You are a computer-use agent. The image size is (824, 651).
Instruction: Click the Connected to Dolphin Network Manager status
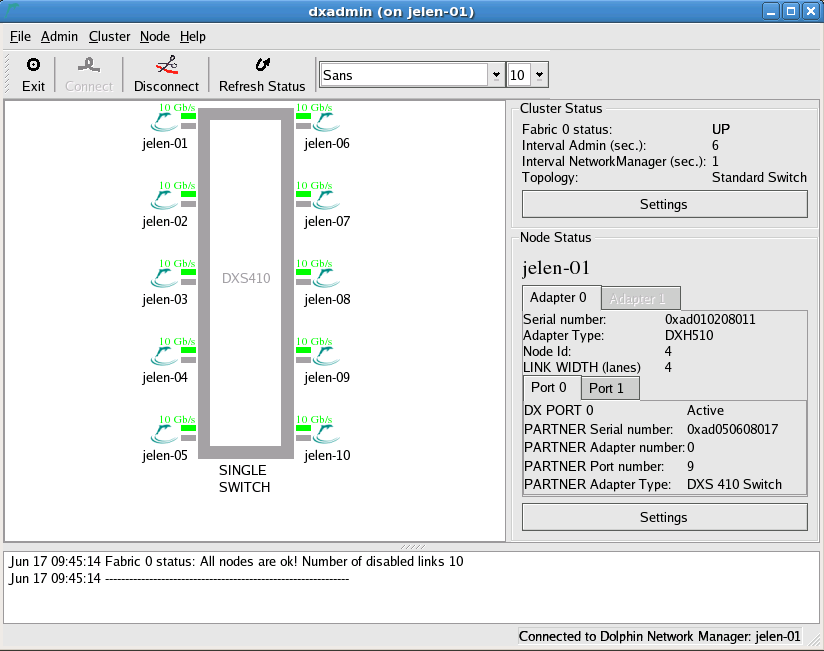(660, 636)
